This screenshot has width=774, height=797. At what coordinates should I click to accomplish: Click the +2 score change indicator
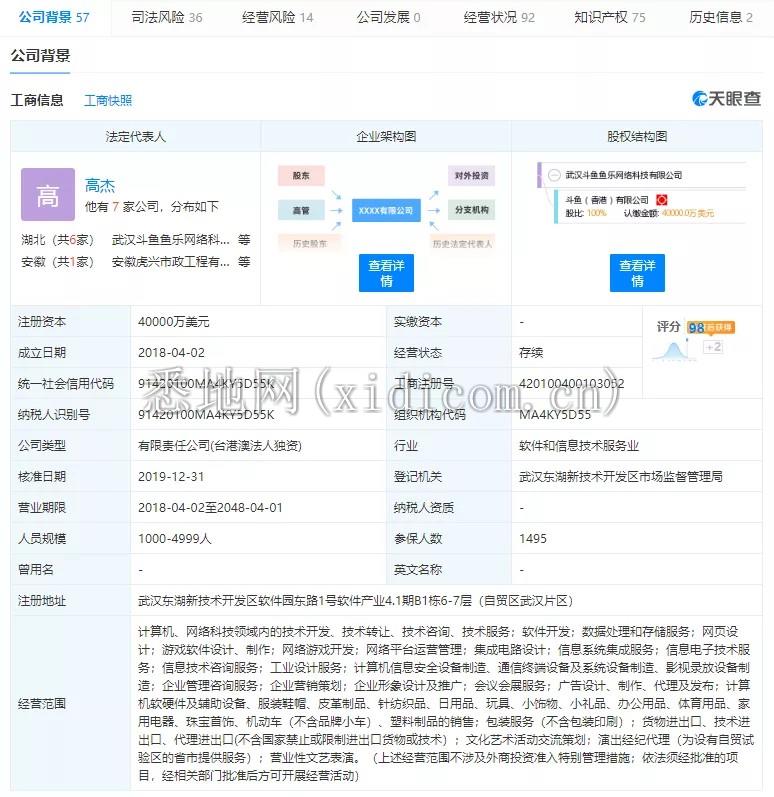tap(713, 347)
